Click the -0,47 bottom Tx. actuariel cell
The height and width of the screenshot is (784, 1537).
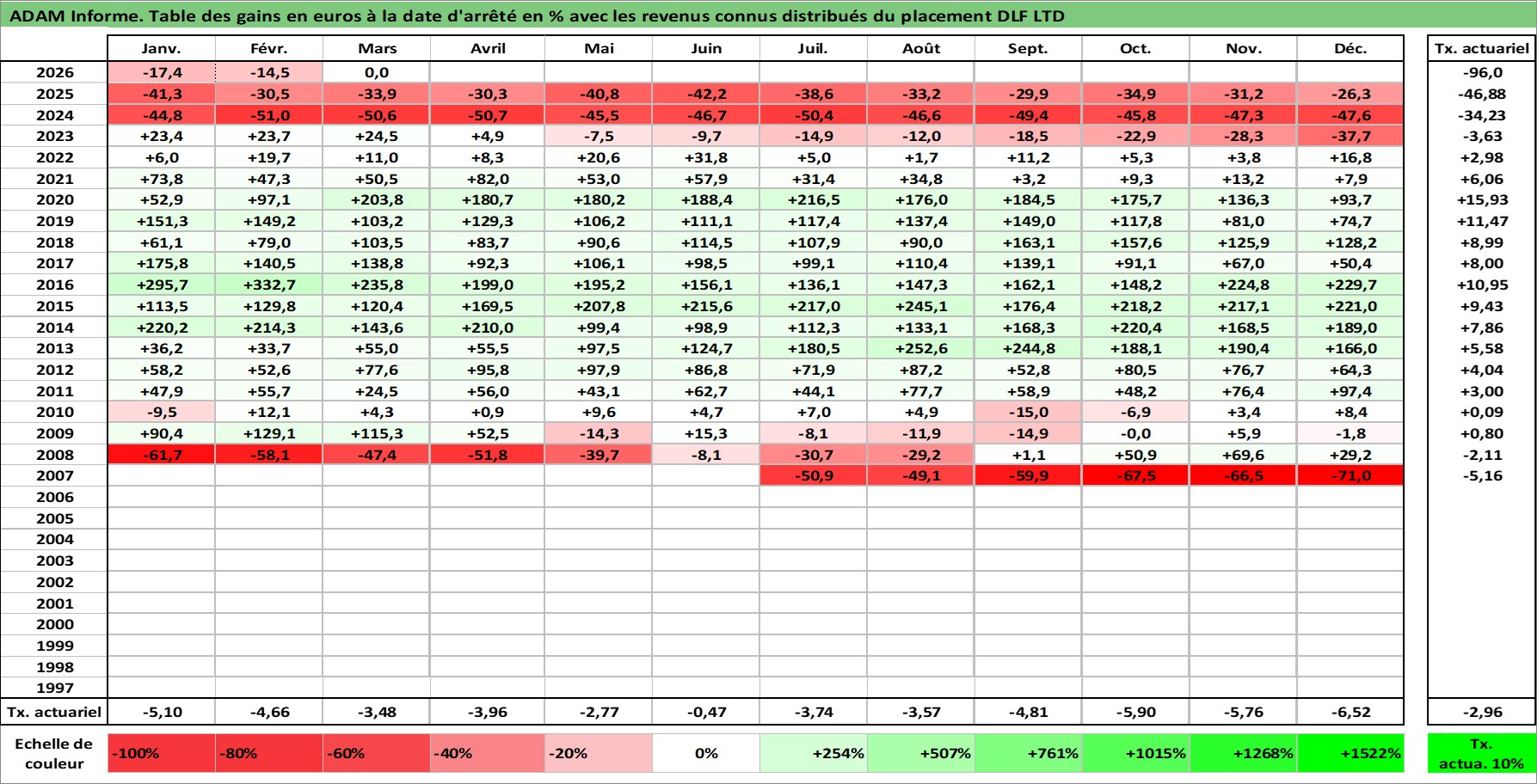tap(706, 712)
